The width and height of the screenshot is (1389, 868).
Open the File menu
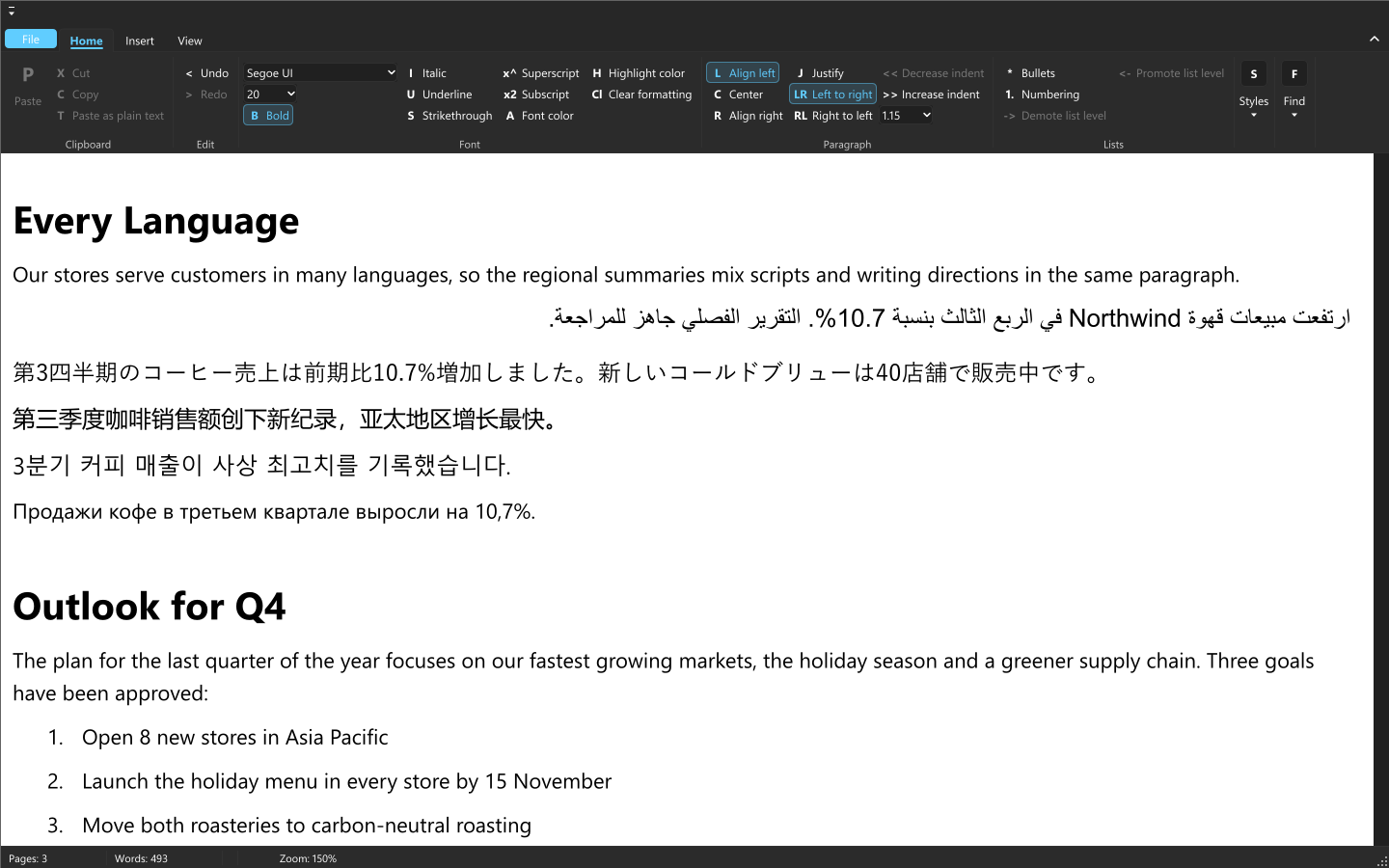[31, 40]
